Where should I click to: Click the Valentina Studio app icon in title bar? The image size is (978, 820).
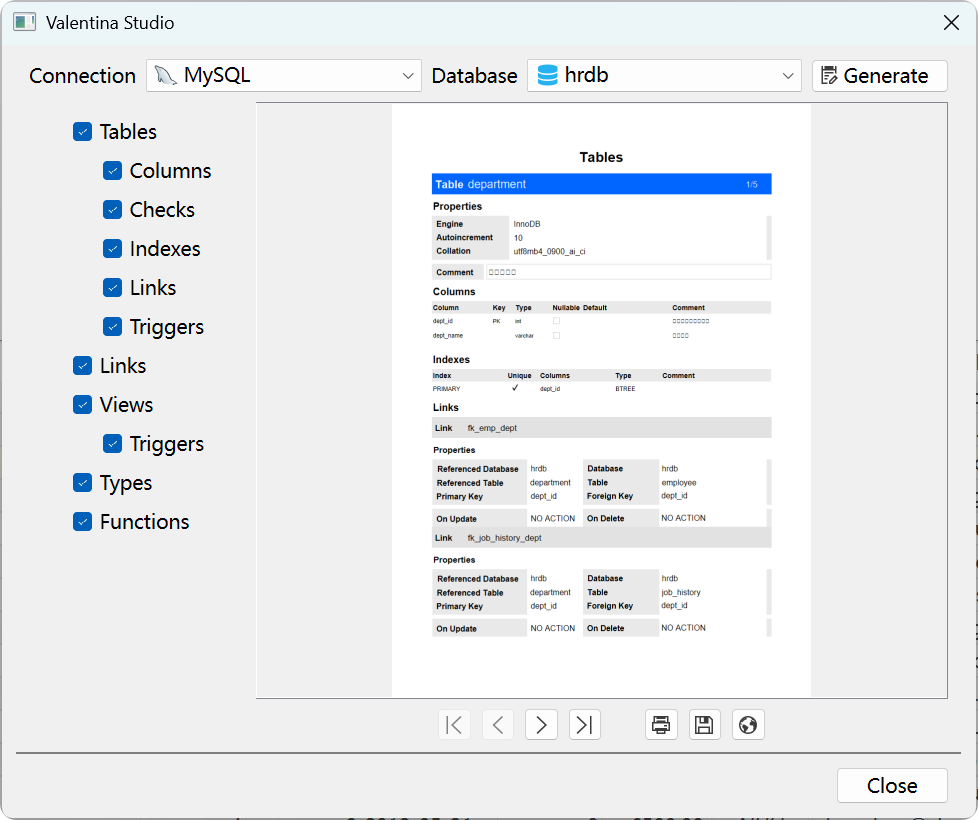pyautogui.click(x=24, y=22)
